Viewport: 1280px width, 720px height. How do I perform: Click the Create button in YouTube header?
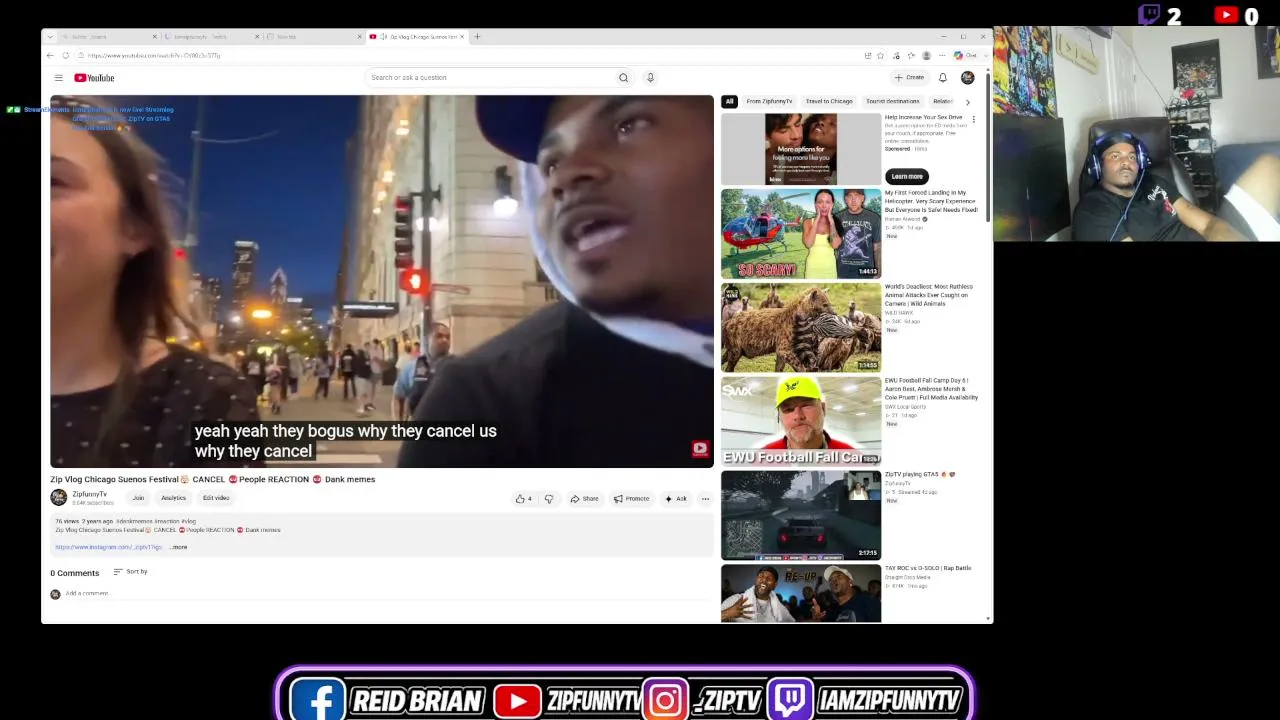click(910, 78)
